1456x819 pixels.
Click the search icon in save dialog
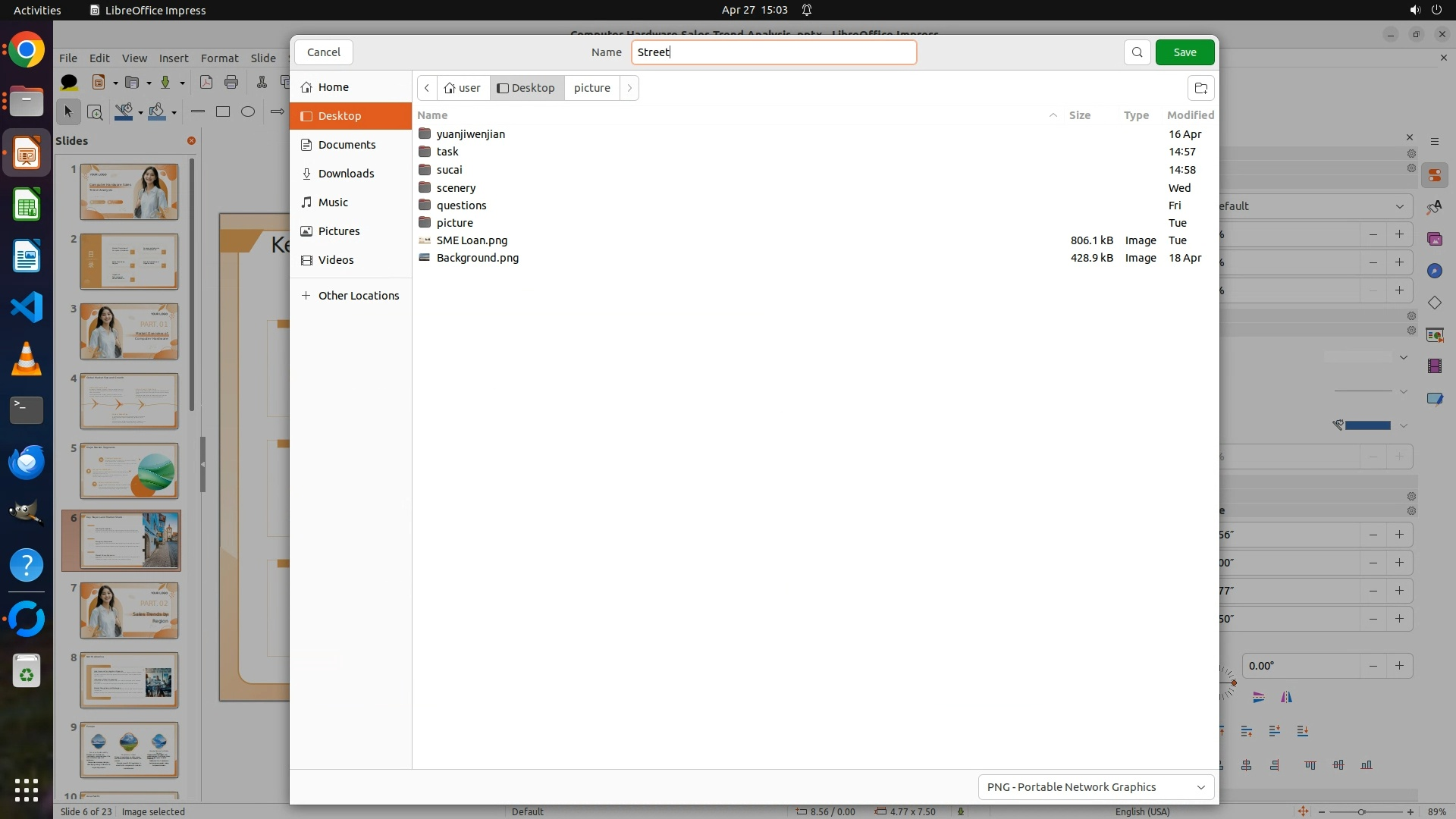point(1137,52)
